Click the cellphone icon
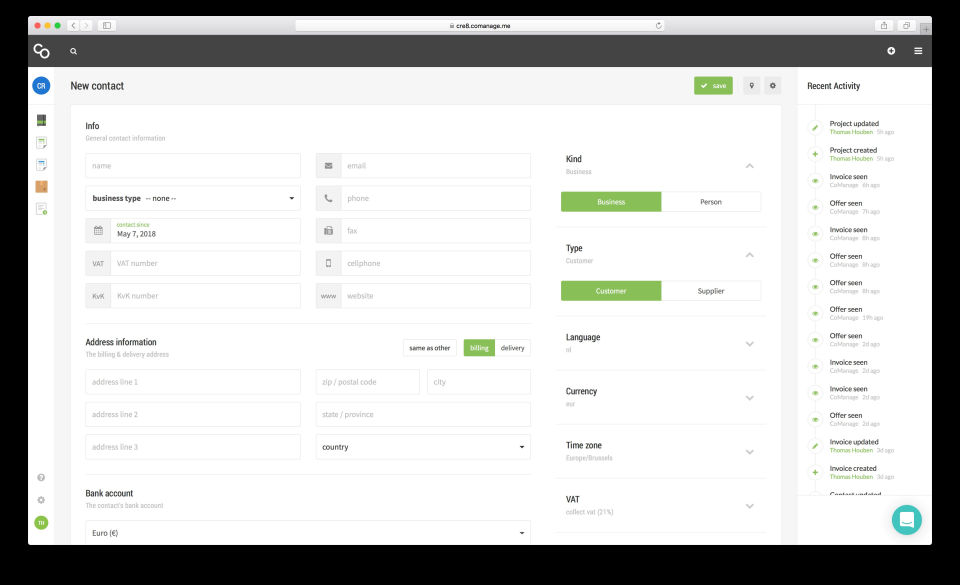This screenshot has height=585, width=960. [x=329, y=263]
